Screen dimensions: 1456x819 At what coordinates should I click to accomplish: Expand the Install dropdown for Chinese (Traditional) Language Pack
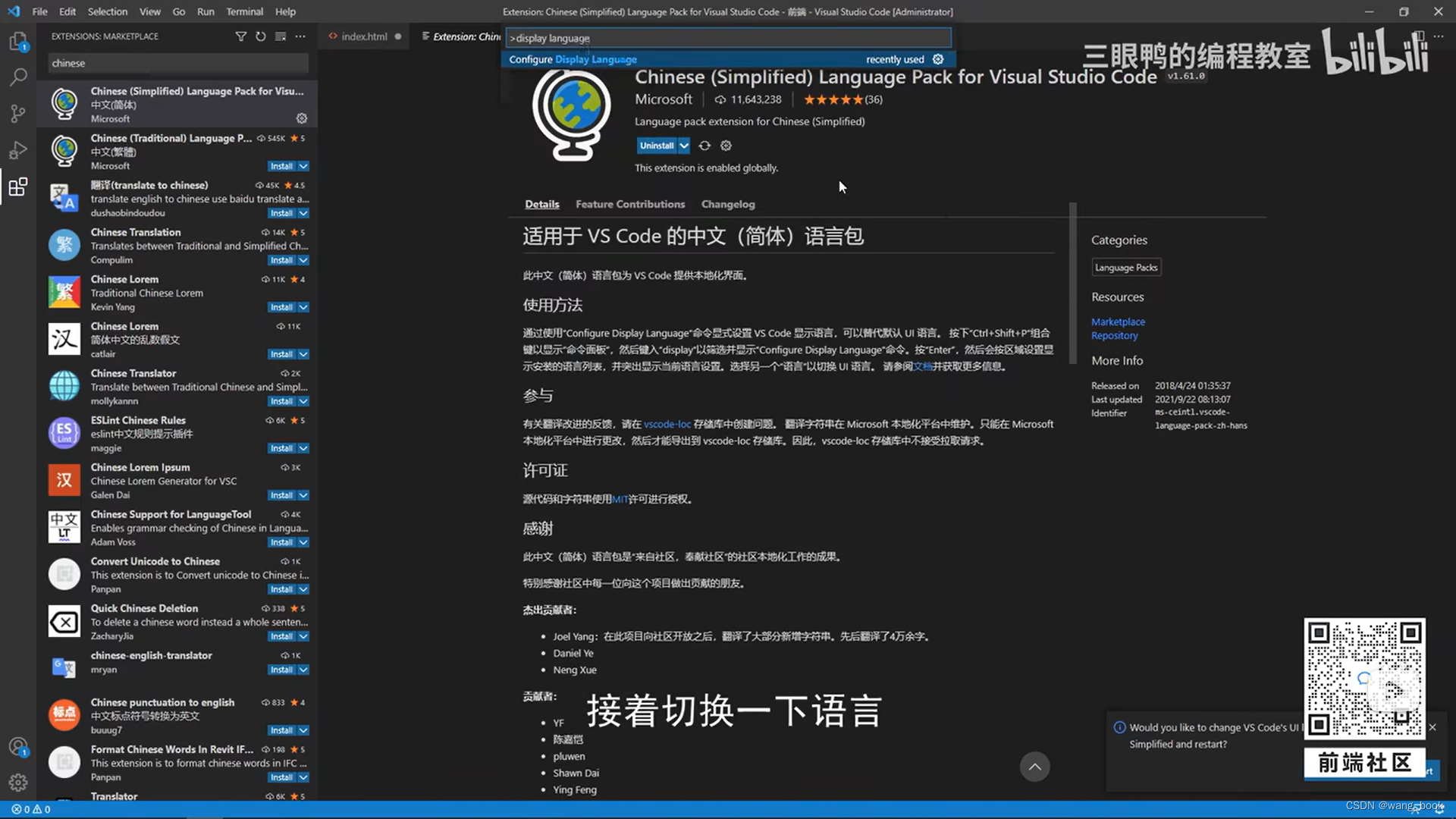[301, 165]
